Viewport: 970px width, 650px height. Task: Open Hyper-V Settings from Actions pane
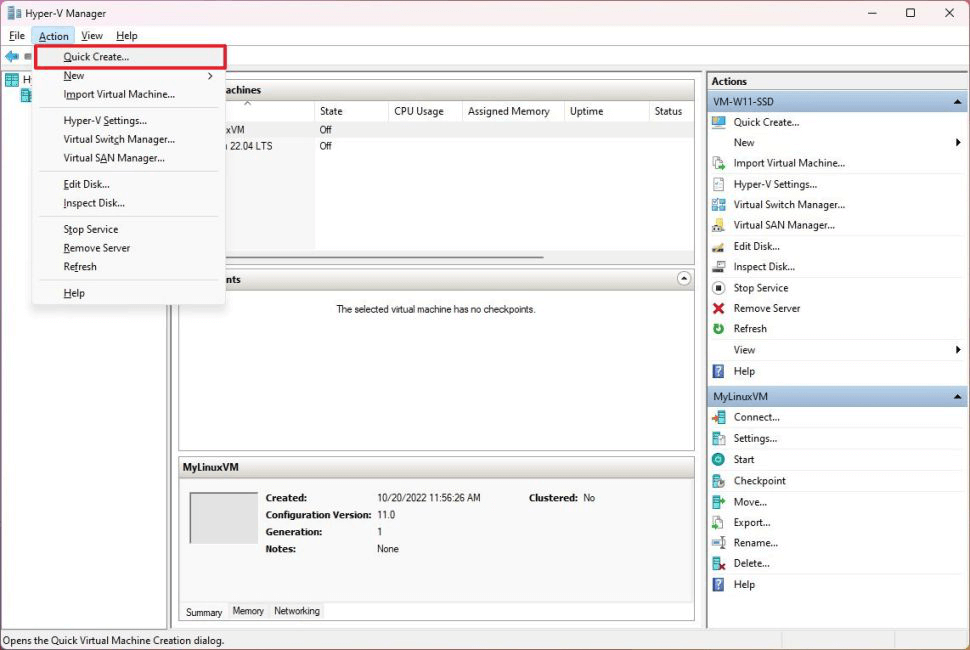click(x=775, y=183)
